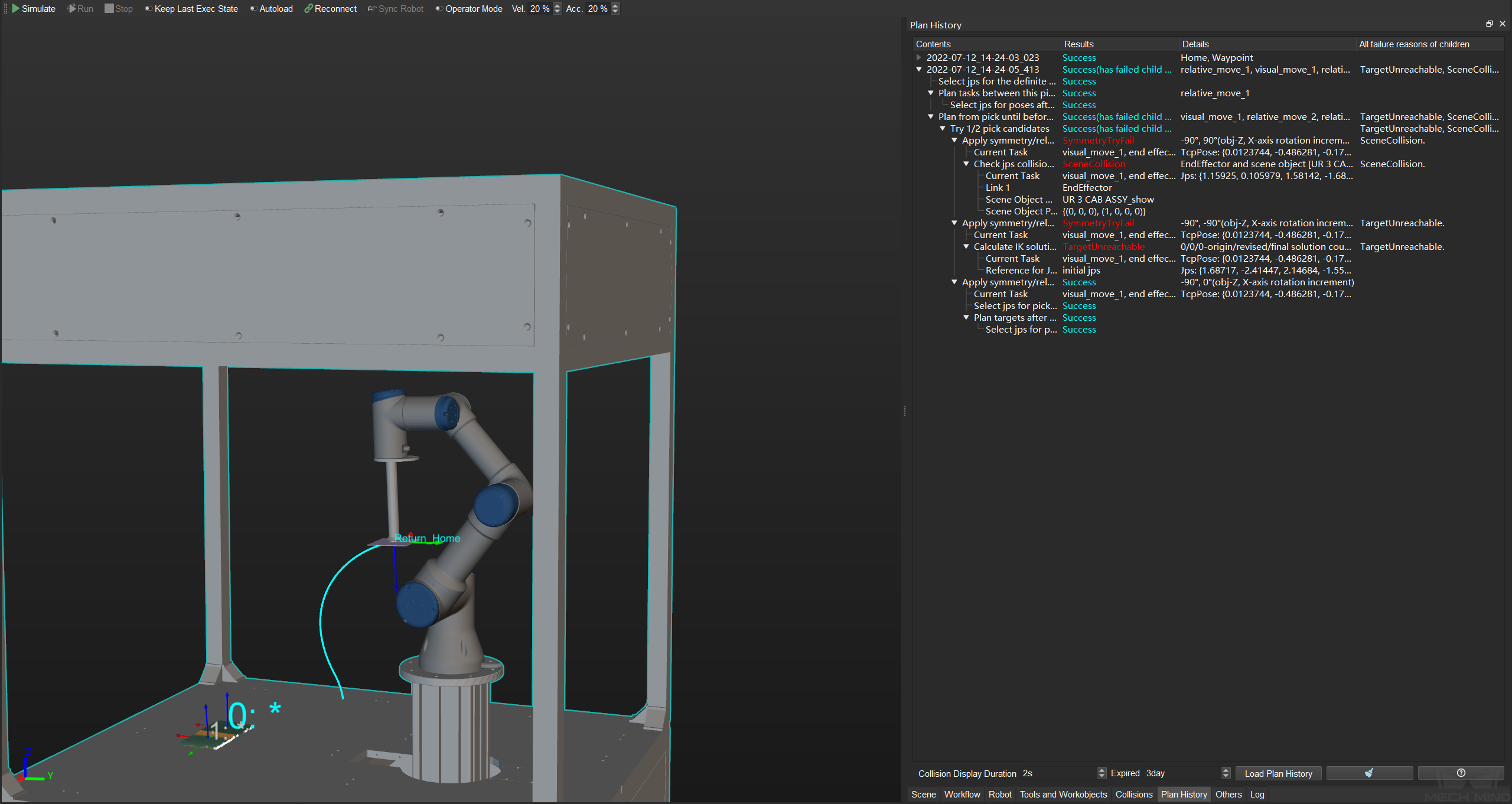This screenshot has height=804, width=1512.
Task: Click the robot base pedestal
Action: (452, 721)
